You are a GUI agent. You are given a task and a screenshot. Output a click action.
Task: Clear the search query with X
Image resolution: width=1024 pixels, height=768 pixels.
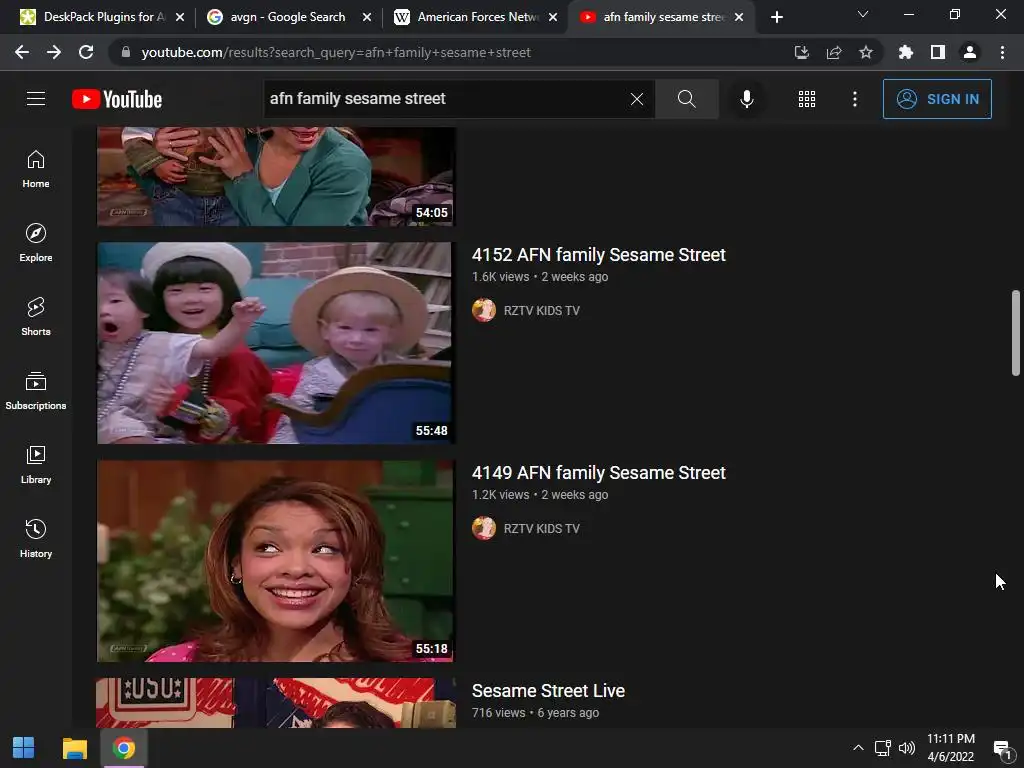point(637,99)
